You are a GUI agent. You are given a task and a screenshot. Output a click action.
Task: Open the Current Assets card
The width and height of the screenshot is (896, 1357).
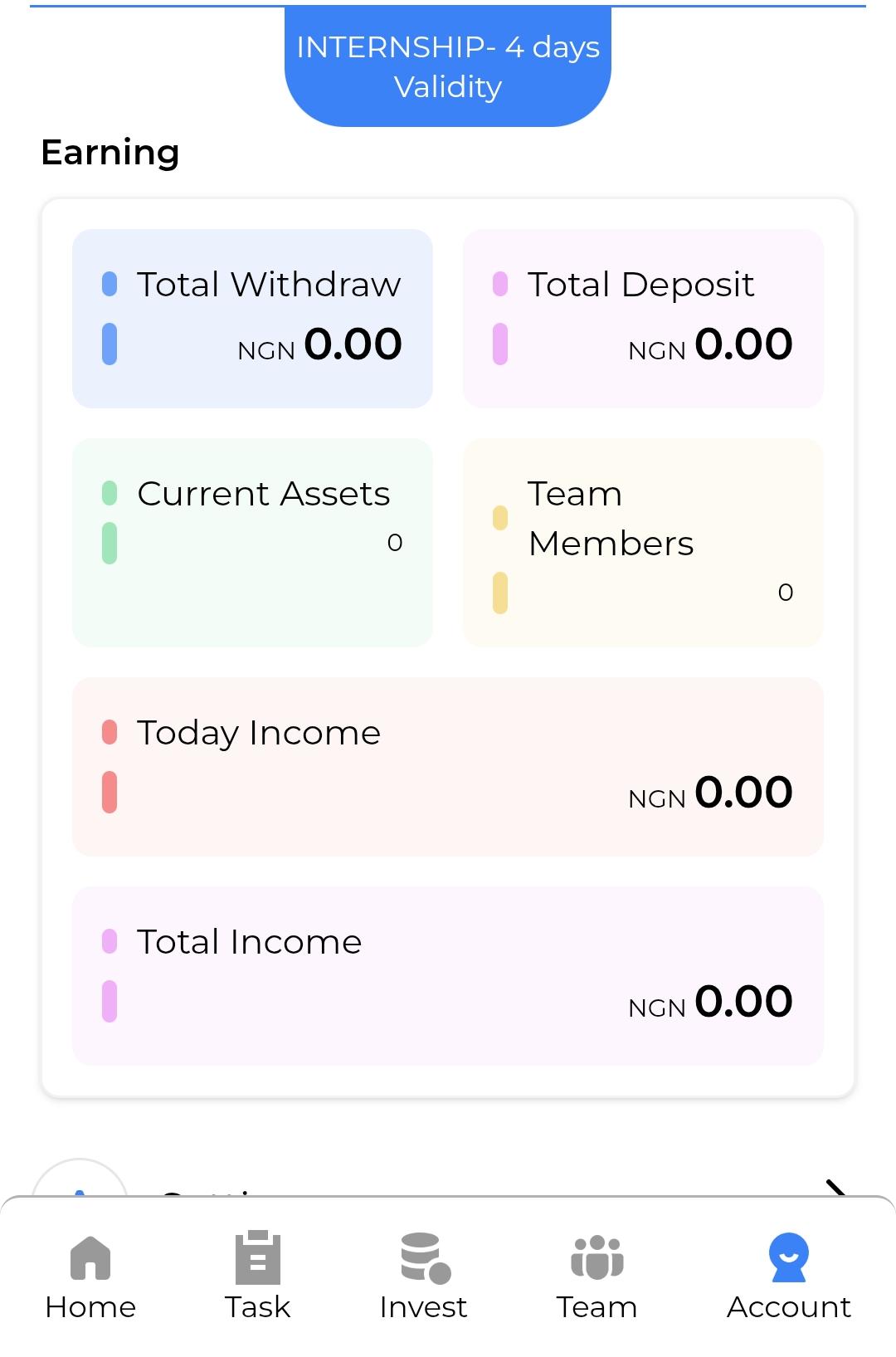click(252, 543)
